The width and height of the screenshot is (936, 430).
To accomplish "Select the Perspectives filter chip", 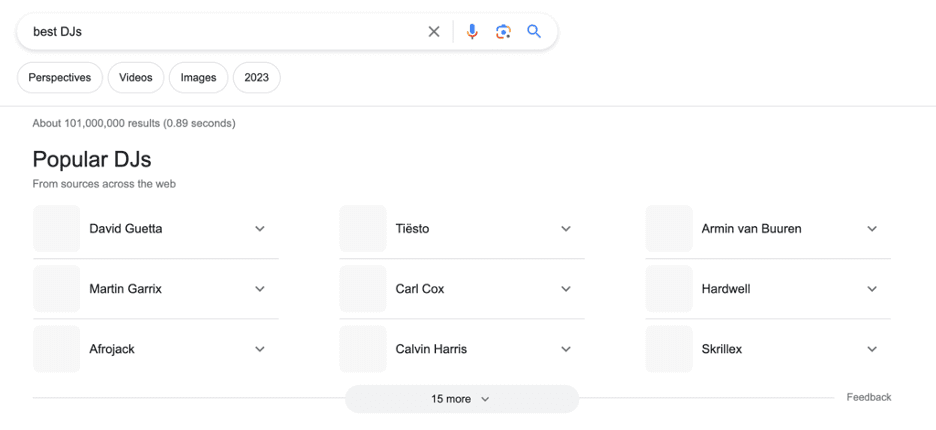I will (x=60, y=78).
